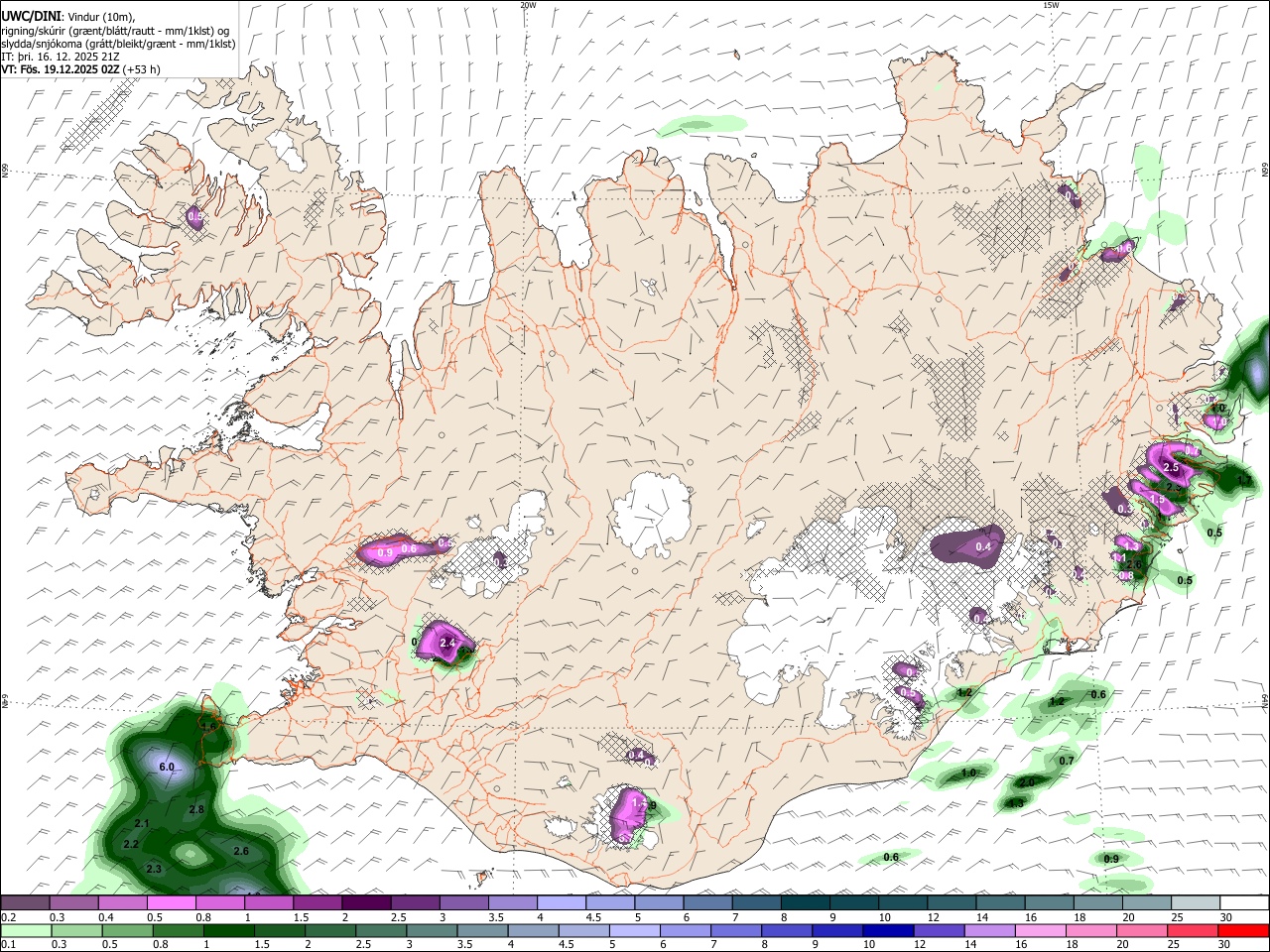This screenshot has height=952, width=1270.
Task: Click the '0.2' label under the top legend row
Action: pyautogui.click(x=8, y=917)
